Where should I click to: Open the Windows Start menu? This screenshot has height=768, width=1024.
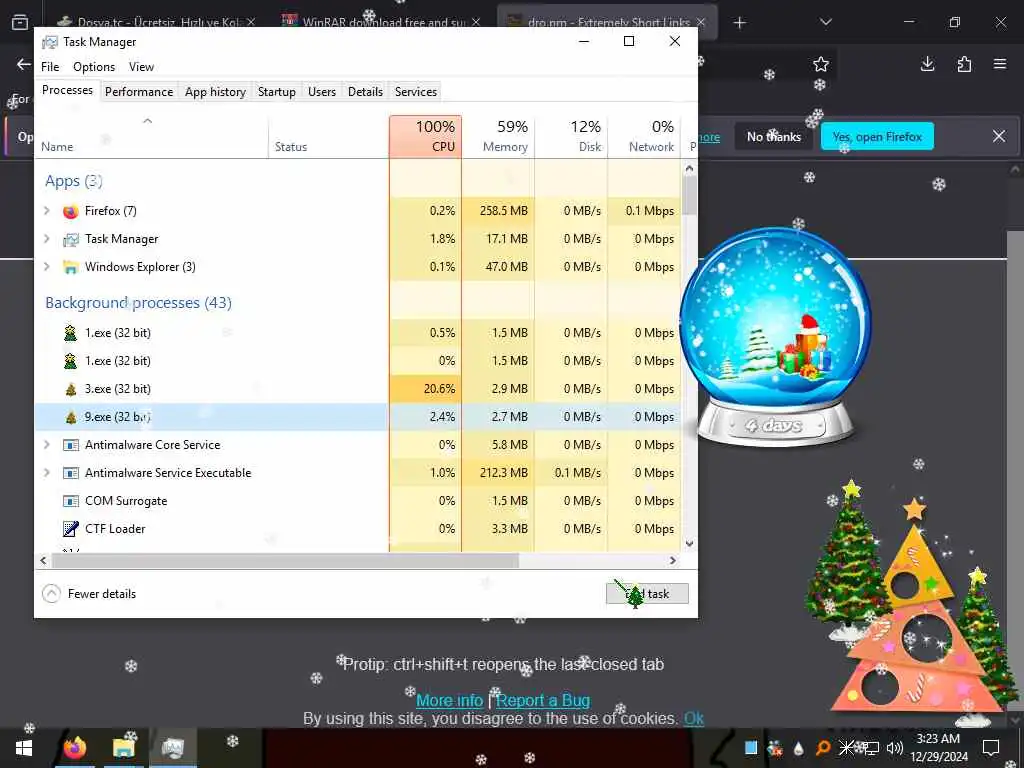tap(24, 748)
